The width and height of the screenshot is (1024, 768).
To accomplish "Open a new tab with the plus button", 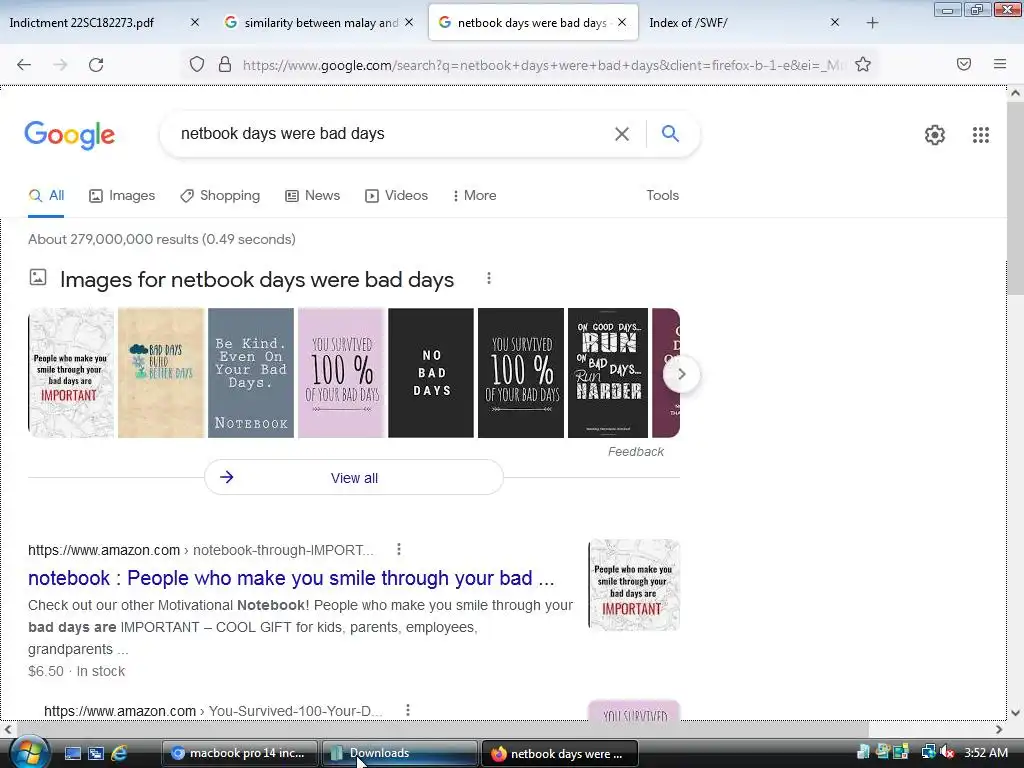I will (872, 23).
